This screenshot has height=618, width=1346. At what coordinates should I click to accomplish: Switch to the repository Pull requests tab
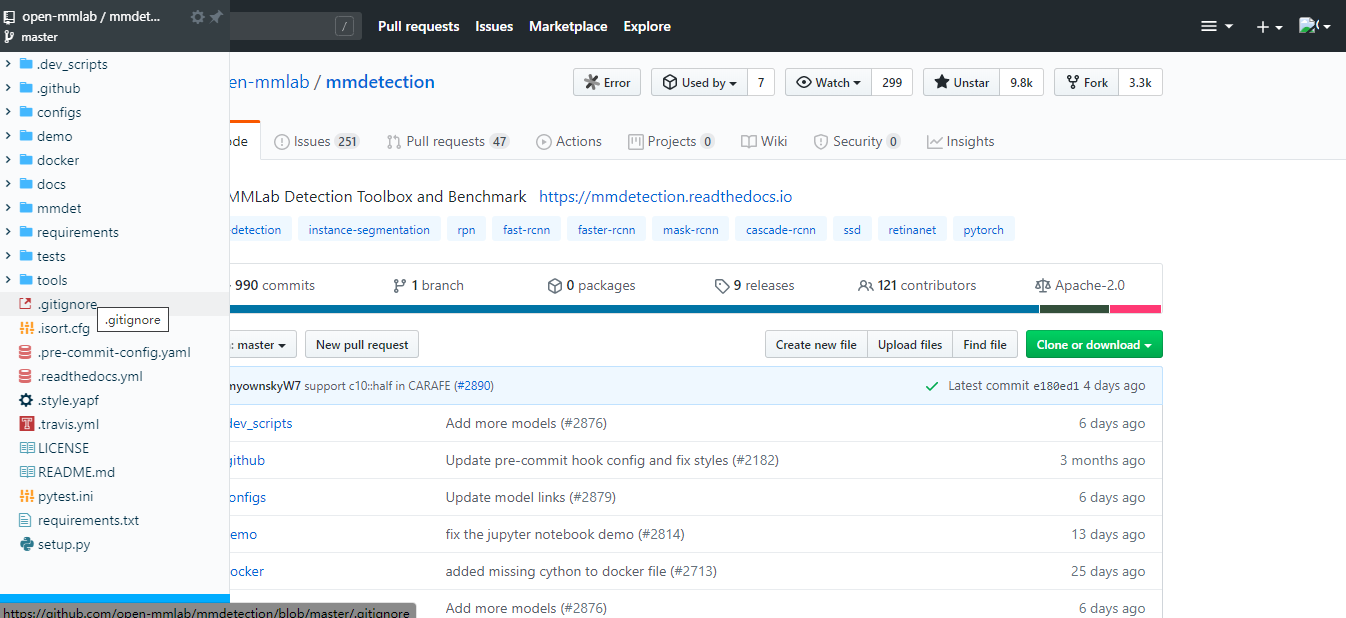(448, 142)
